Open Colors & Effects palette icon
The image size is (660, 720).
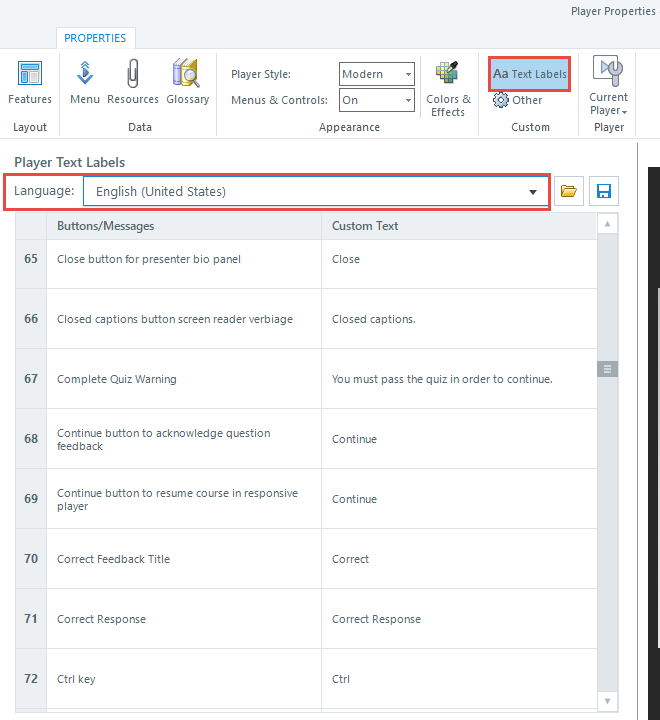448,88
